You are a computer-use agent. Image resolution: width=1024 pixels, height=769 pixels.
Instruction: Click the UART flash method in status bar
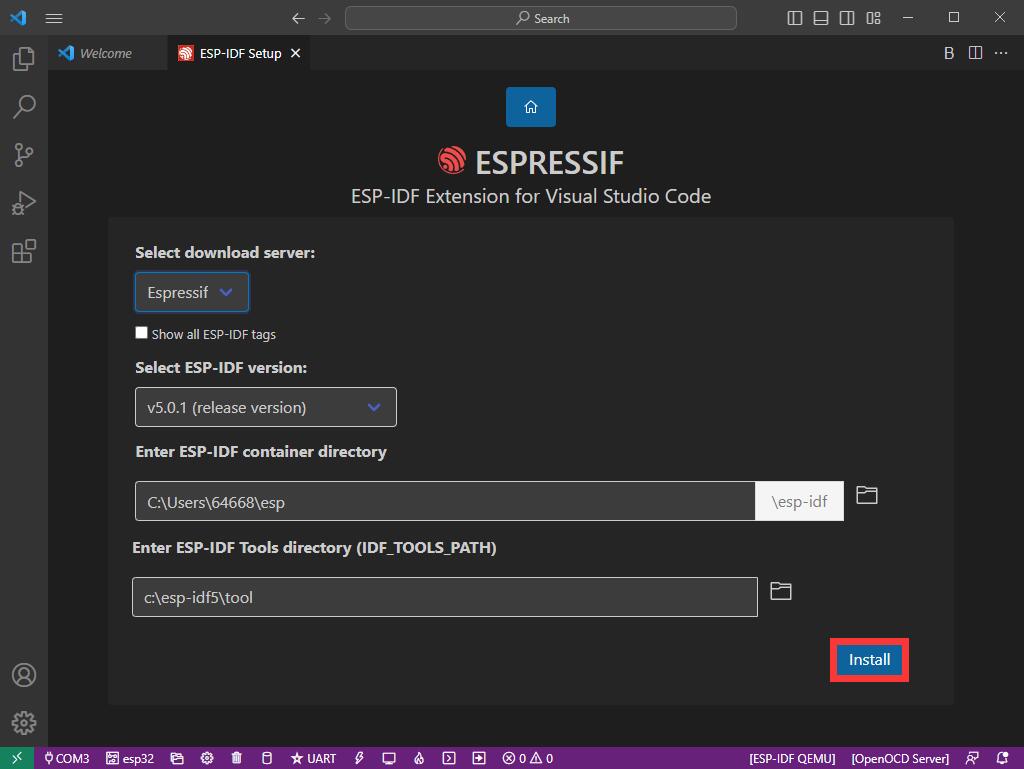coord(313,759)
